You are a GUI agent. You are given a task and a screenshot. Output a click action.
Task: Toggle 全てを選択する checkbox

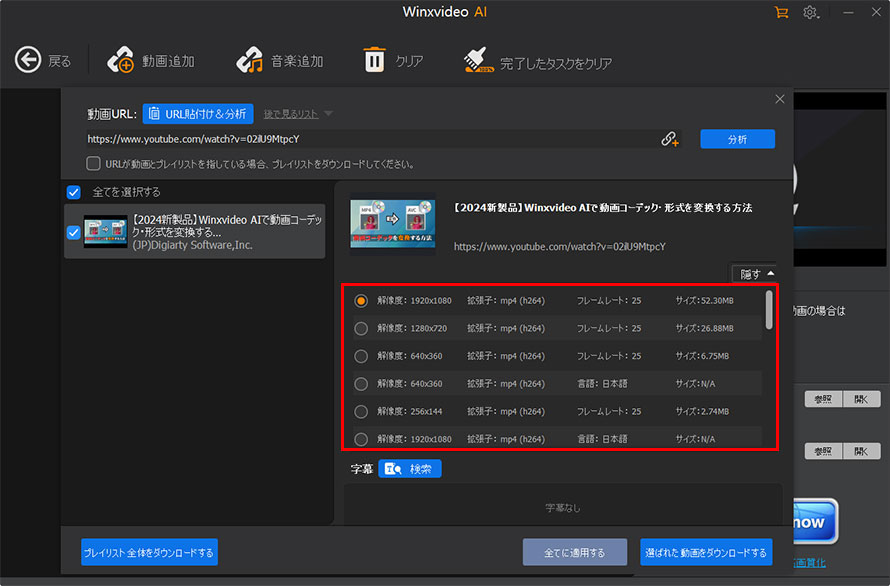tap(74, 192)
